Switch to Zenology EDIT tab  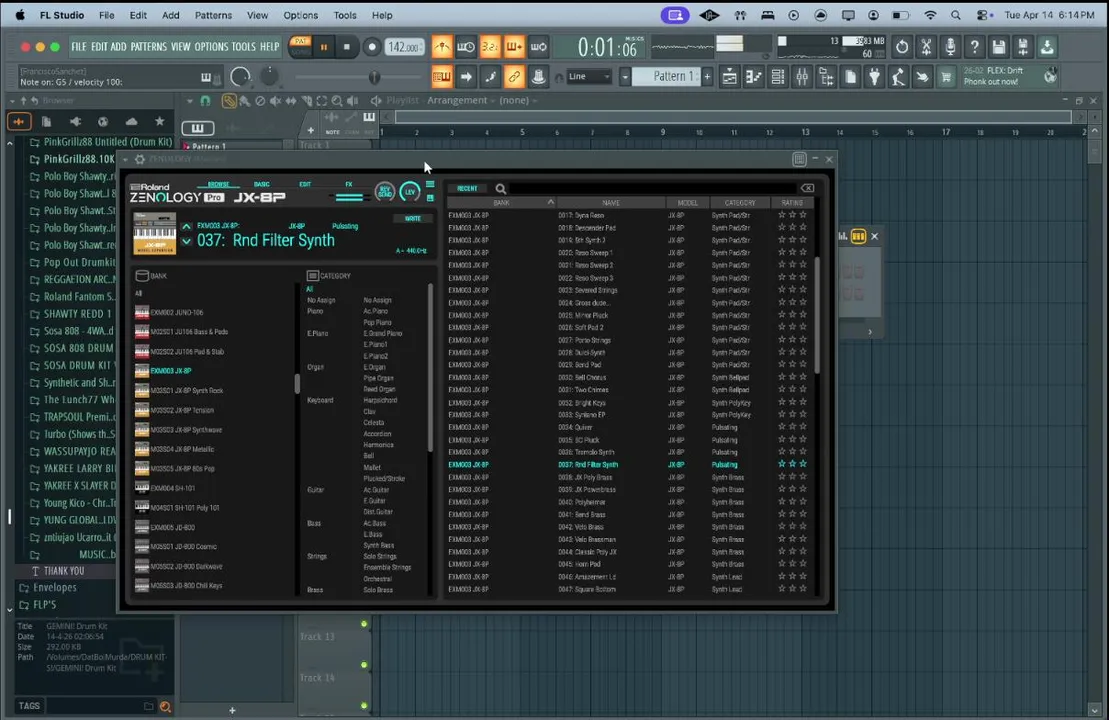click(x=305, y=185)
